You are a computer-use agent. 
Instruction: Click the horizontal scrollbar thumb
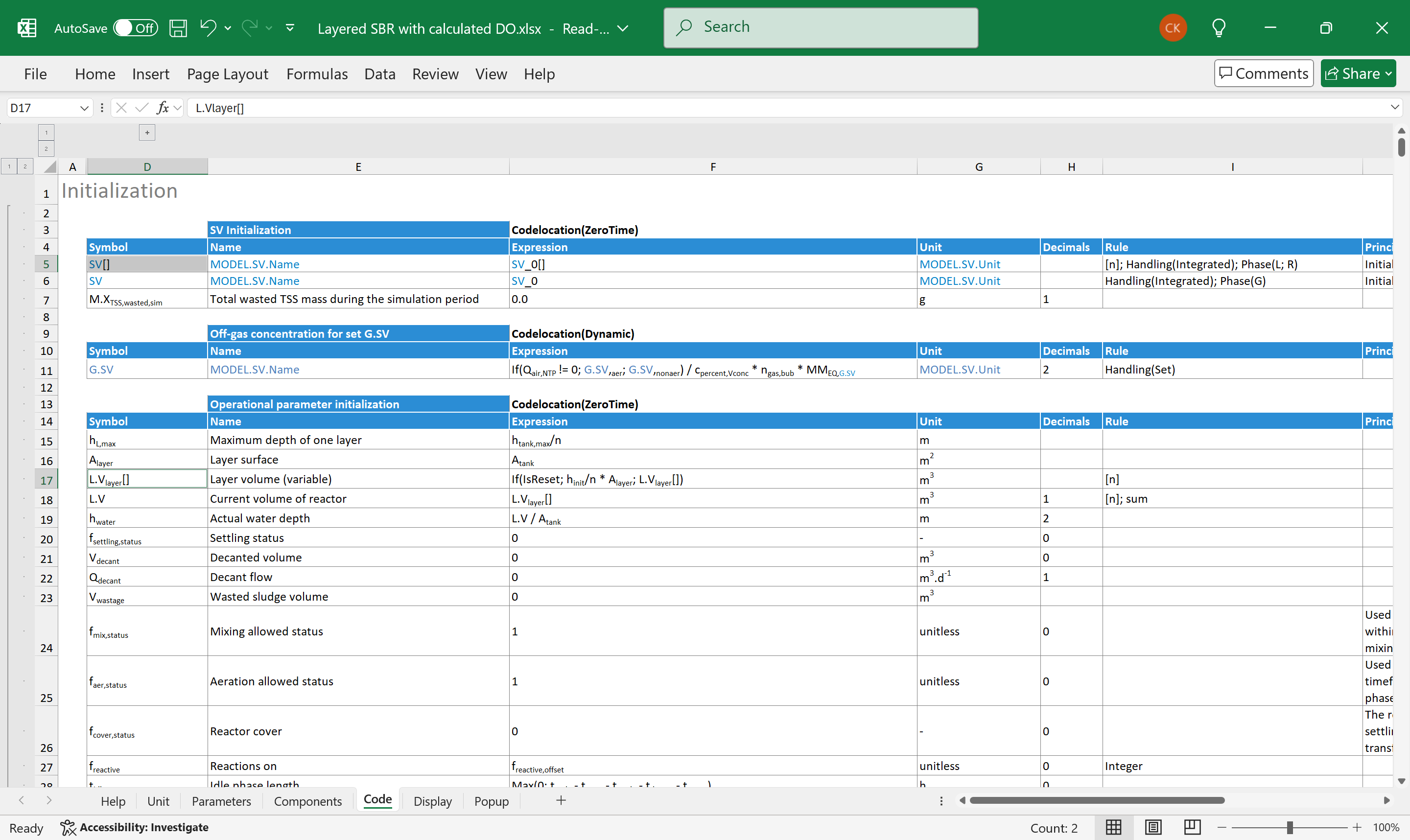[x=1097, y=800]
